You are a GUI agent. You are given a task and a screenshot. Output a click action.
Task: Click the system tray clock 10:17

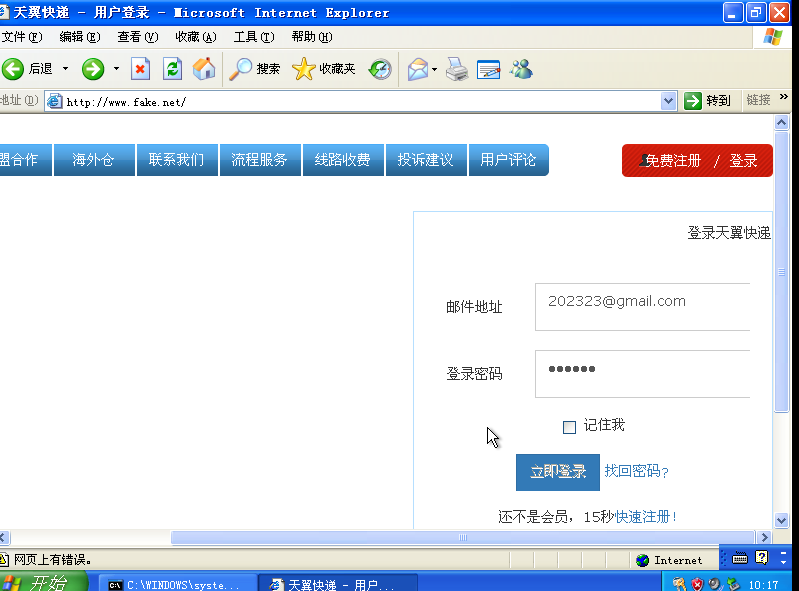pyautogui.click(x=763, y=585)
